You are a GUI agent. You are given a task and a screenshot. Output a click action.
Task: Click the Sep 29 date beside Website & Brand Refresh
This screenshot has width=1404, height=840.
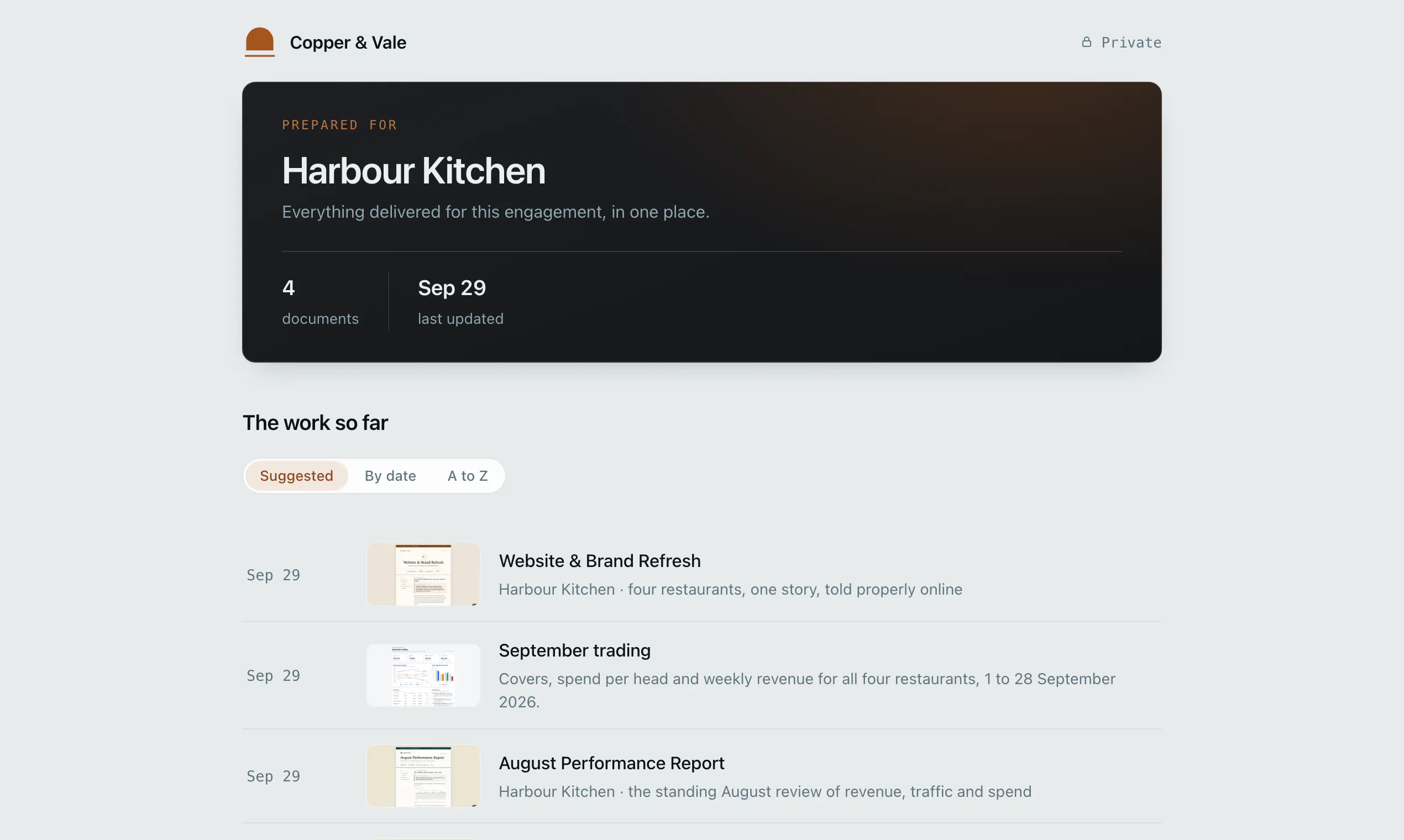coord(273,575)
